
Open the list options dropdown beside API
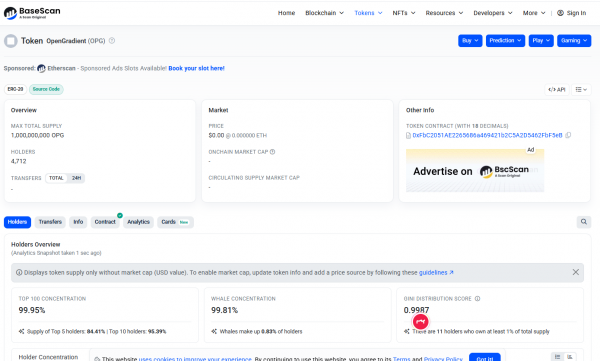[581, 90]
